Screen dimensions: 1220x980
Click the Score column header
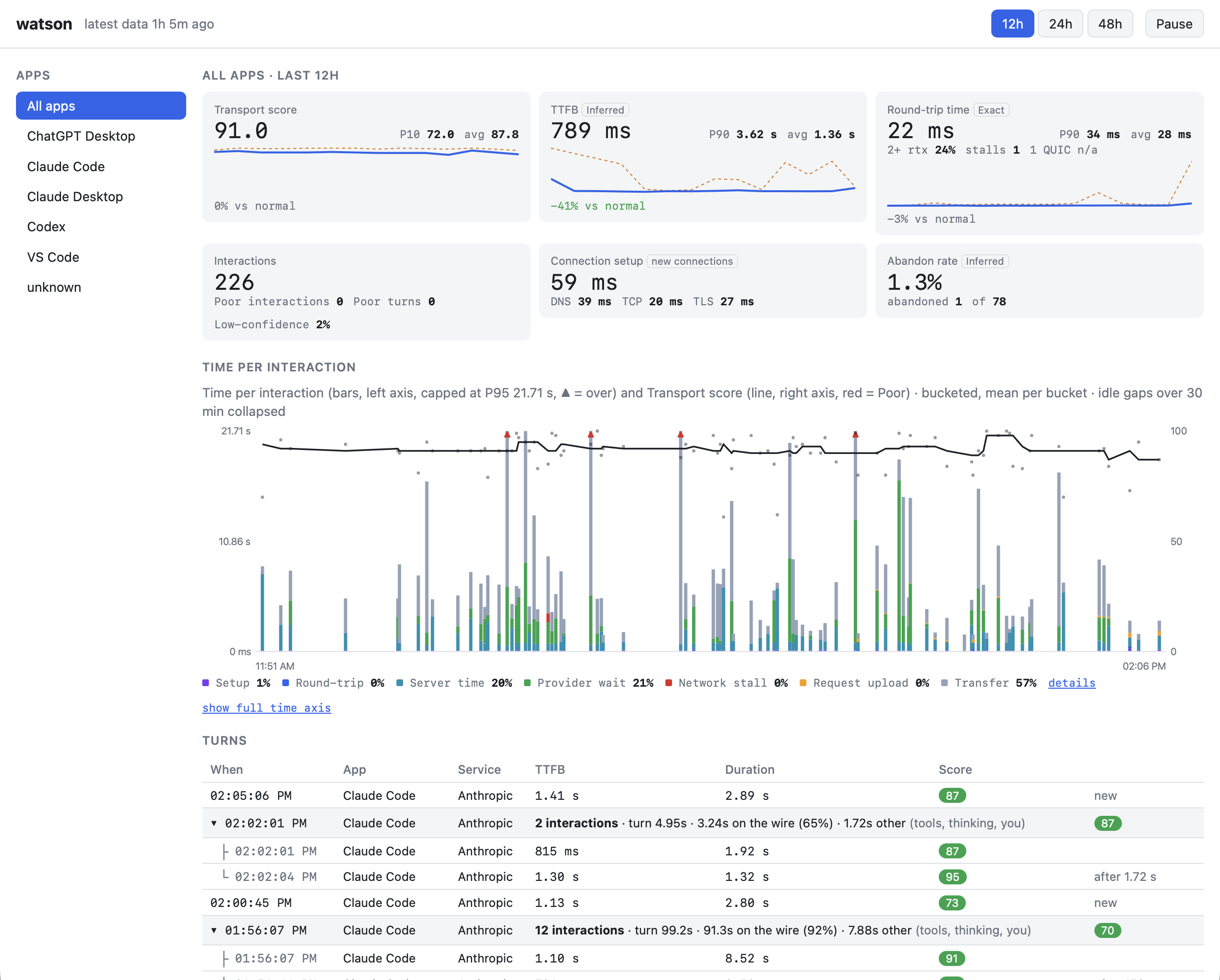click(x=955, y=769)
